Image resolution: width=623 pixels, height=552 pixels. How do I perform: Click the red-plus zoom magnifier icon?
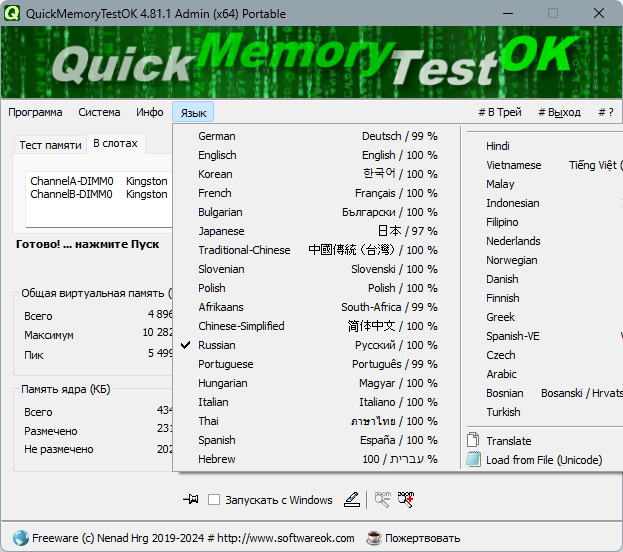click(406, 500)
